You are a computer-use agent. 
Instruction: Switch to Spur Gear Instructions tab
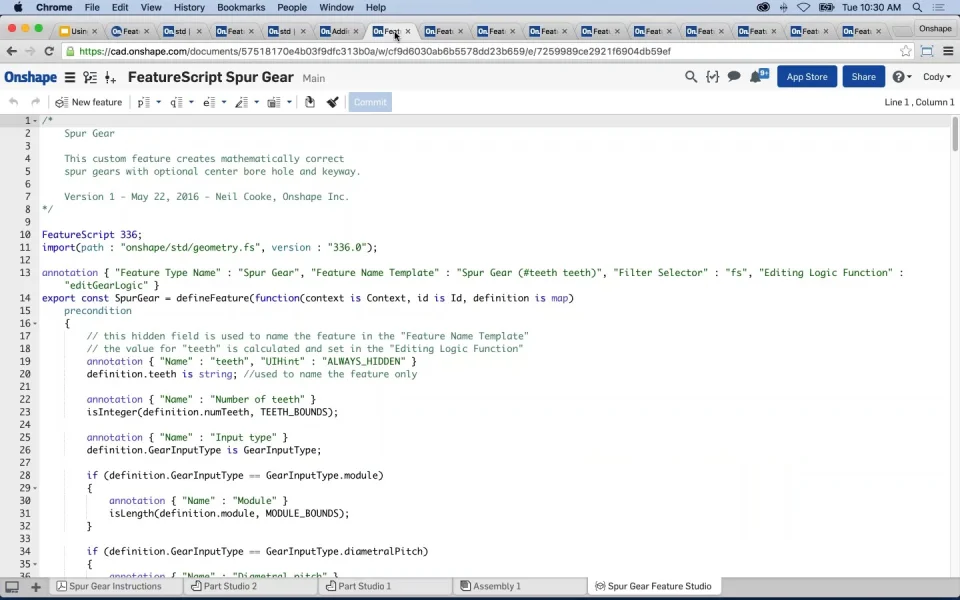(115, 587)
